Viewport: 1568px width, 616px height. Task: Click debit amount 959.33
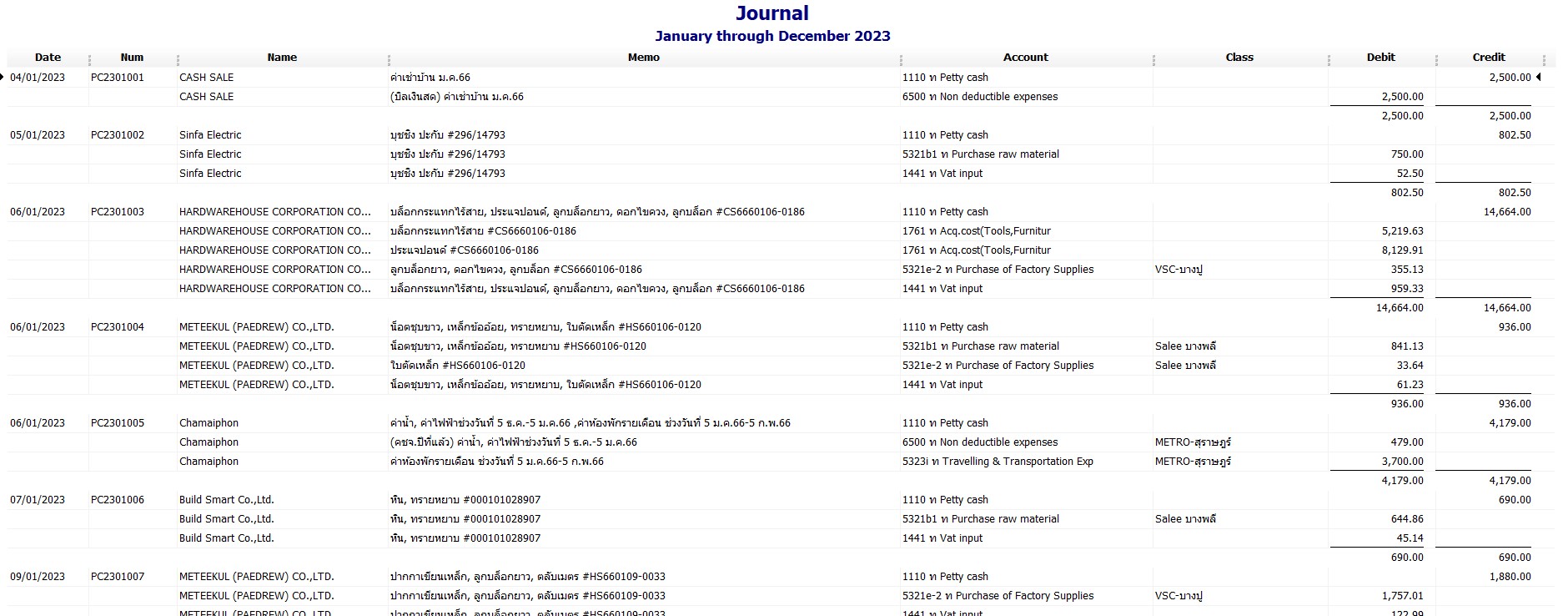click(1407, 289)
